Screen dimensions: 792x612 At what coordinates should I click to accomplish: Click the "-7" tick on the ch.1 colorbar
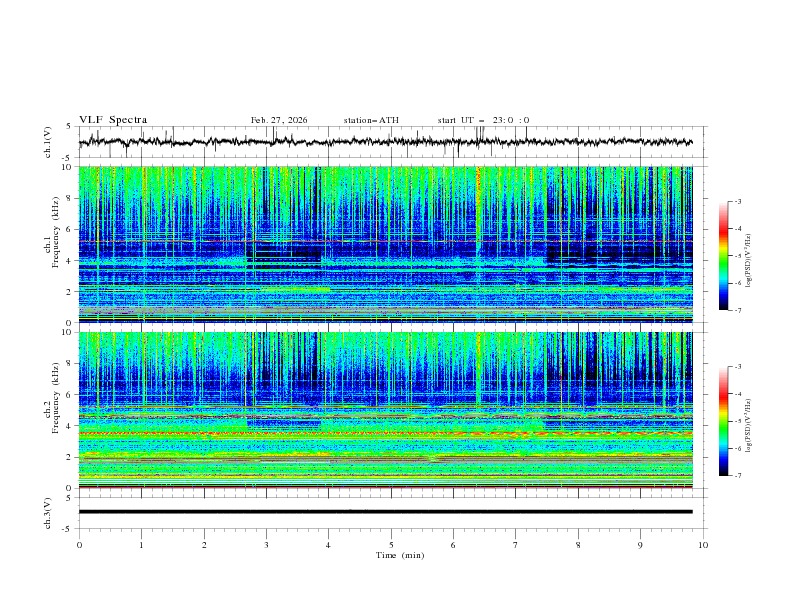pos(738,310)
